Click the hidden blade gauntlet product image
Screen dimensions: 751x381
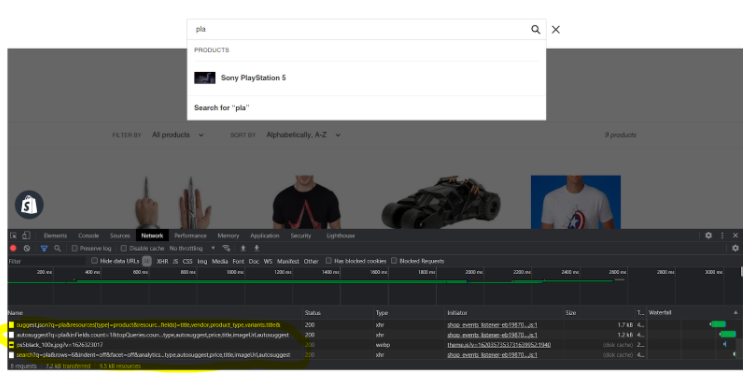[174, 202]
